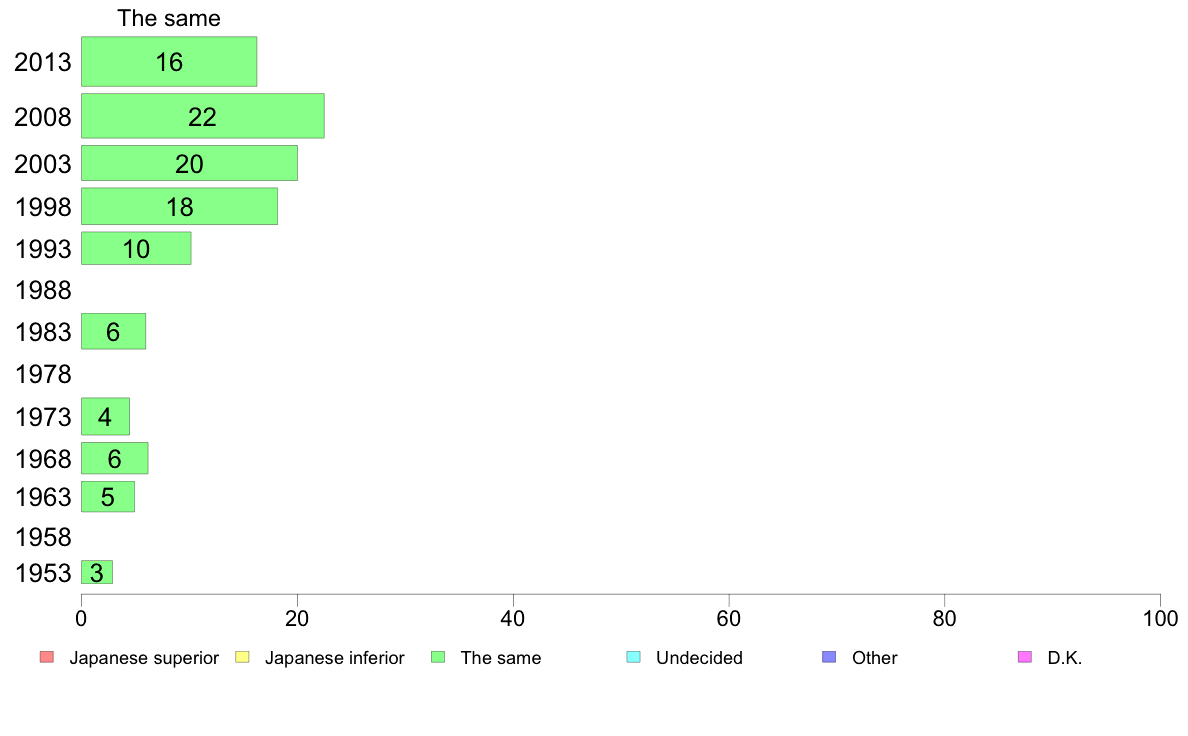Select the 2008 bar showing 22
The image size is (1188, 736).
tap(202, 116)
